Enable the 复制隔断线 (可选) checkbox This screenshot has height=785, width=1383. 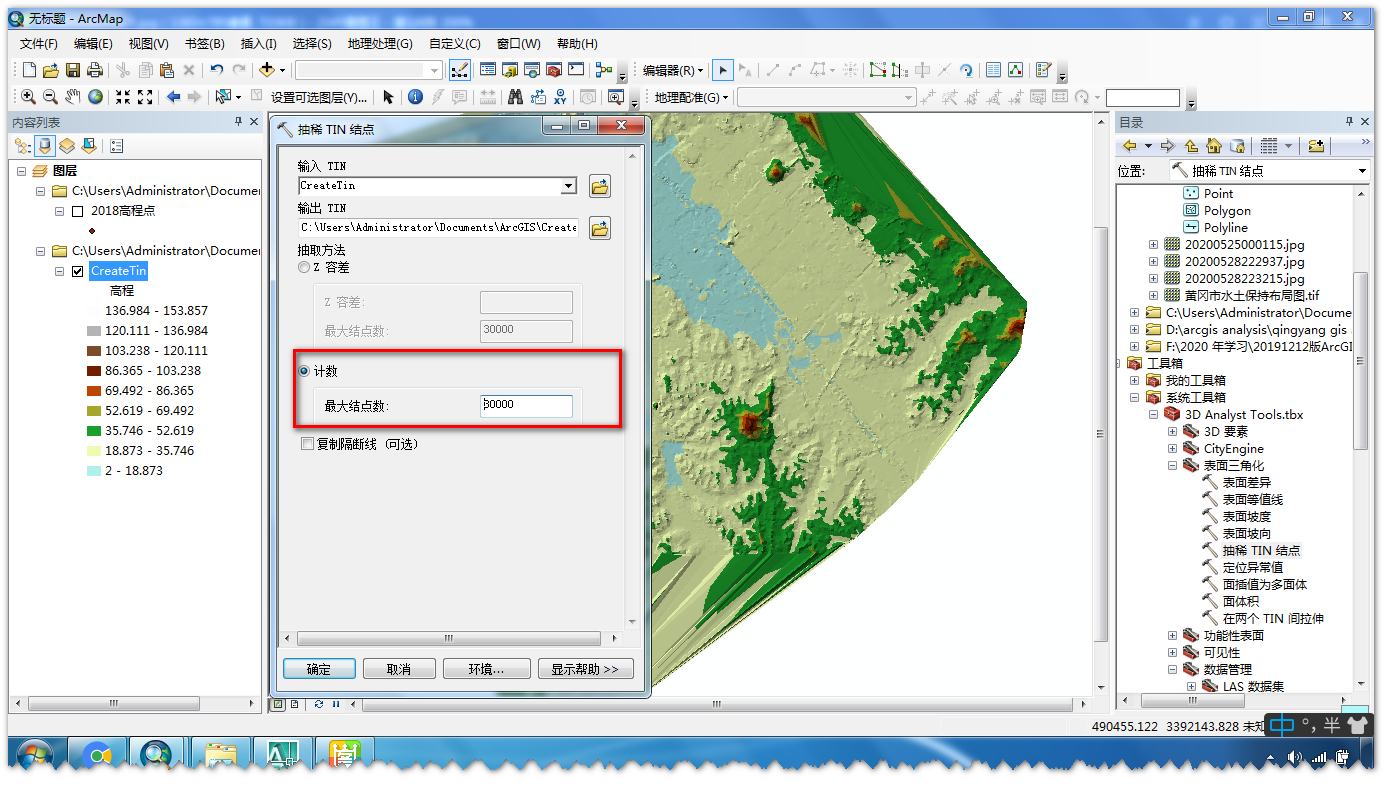[307, 443]
